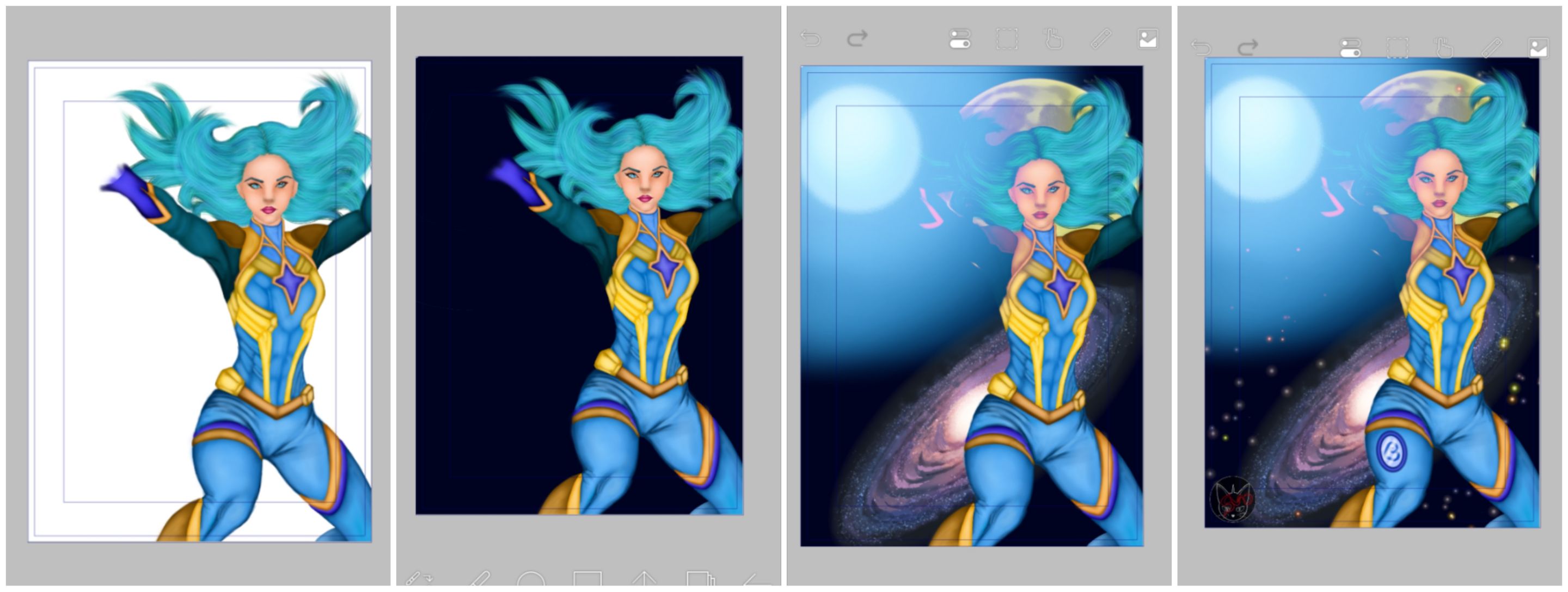Tap Redo arrow in fourth panel
Screen dimensions: 1568x592
tap(1248, 47)
